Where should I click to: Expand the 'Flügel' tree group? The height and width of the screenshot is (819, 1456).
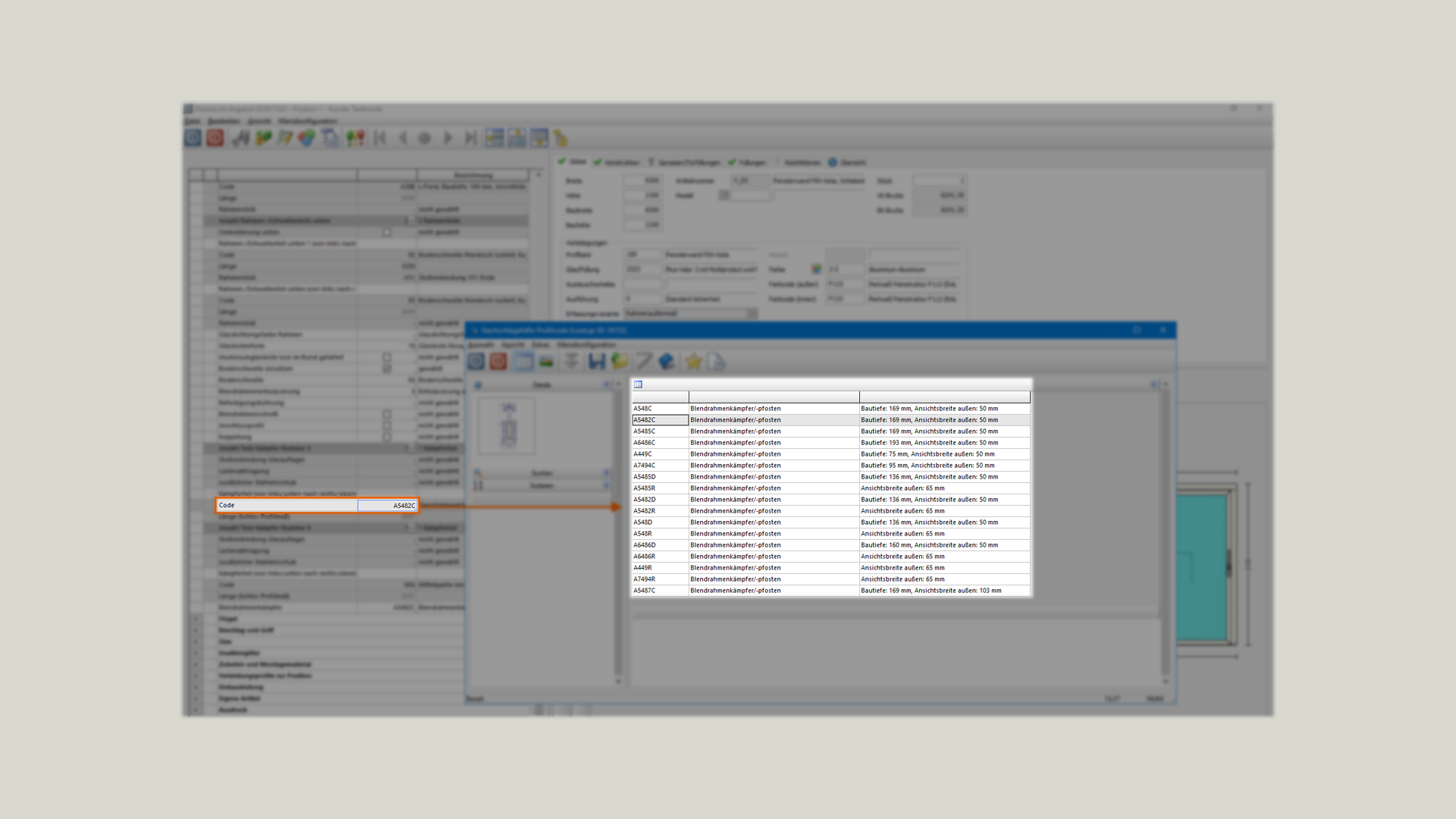(x=196, y=619)
